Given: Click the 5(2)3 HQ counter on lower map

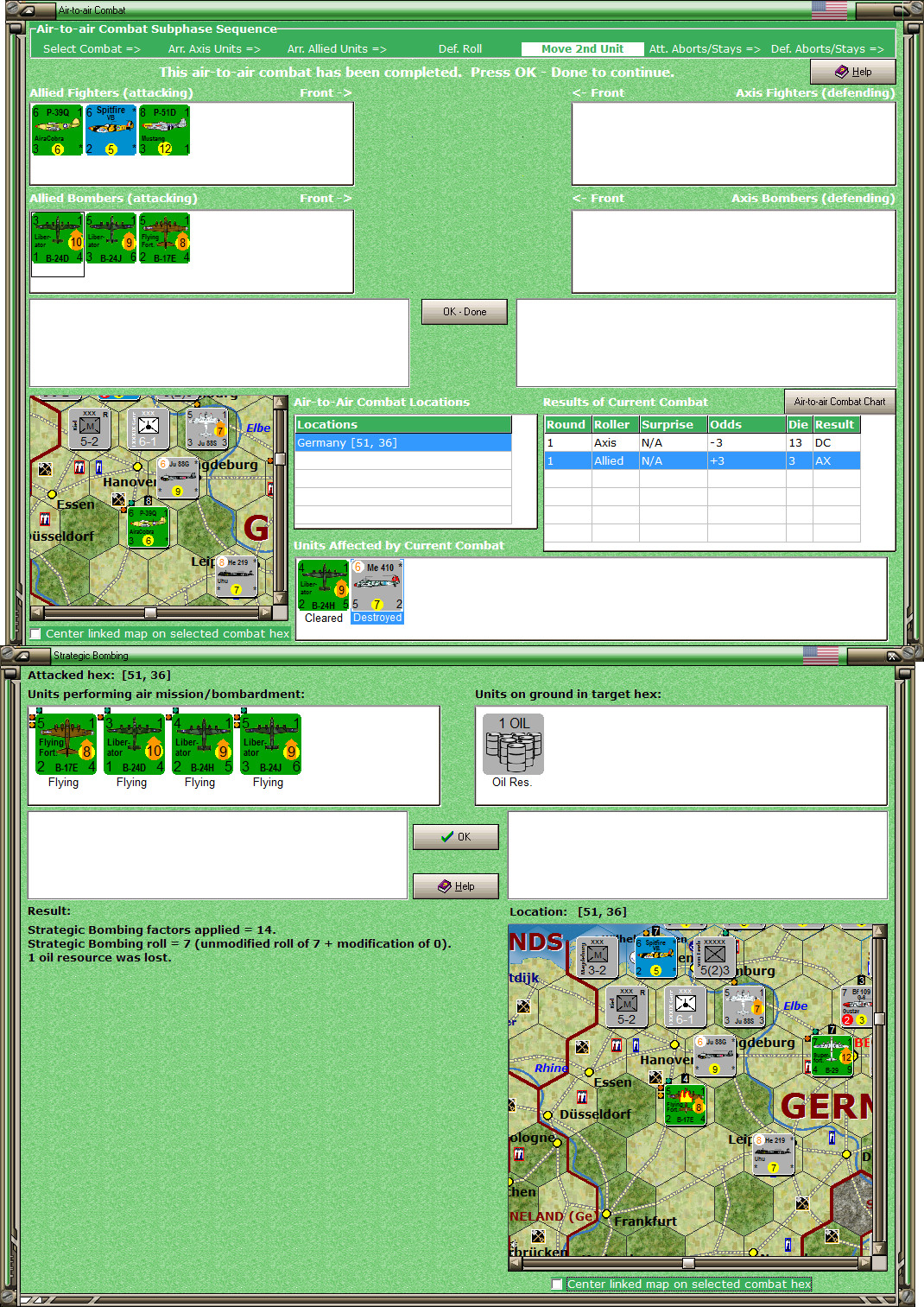Looking at the screenshot, I should pyautogui.click(x=714, y=958).
